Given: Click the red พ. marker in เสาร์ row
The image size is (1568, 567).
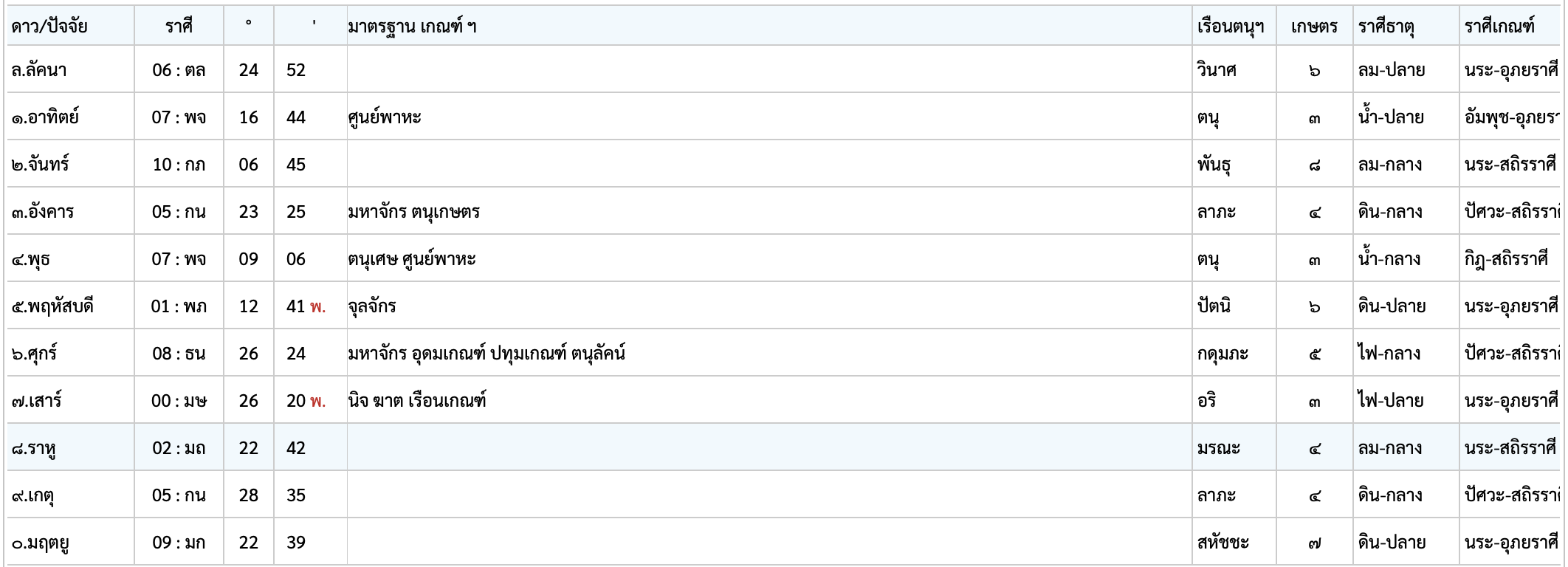Looking at the screenshot, I should pos(318,401).
